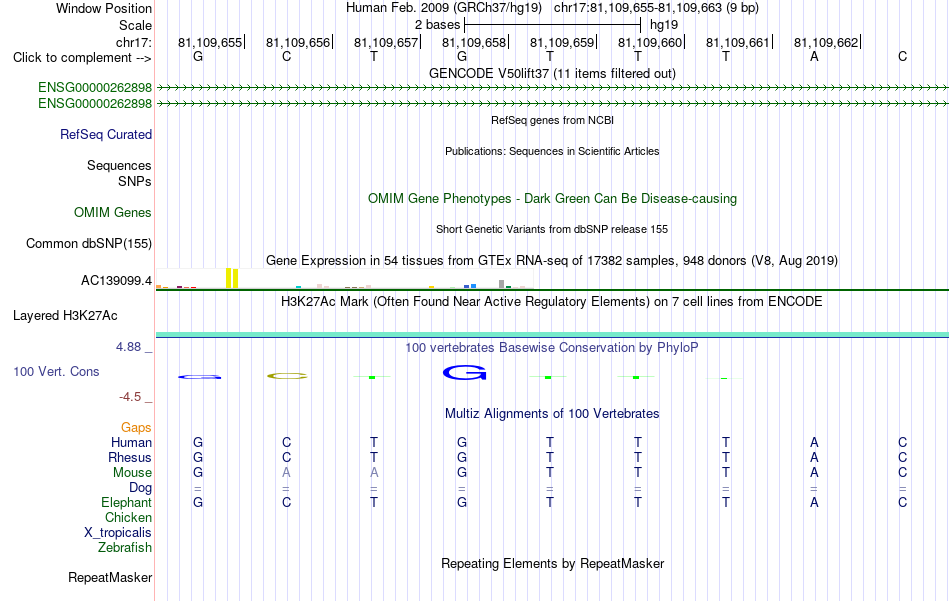The height and width of the screenshot is (601, 950).
Task: Click the Human alignment row label
Action: coord(131,443)
